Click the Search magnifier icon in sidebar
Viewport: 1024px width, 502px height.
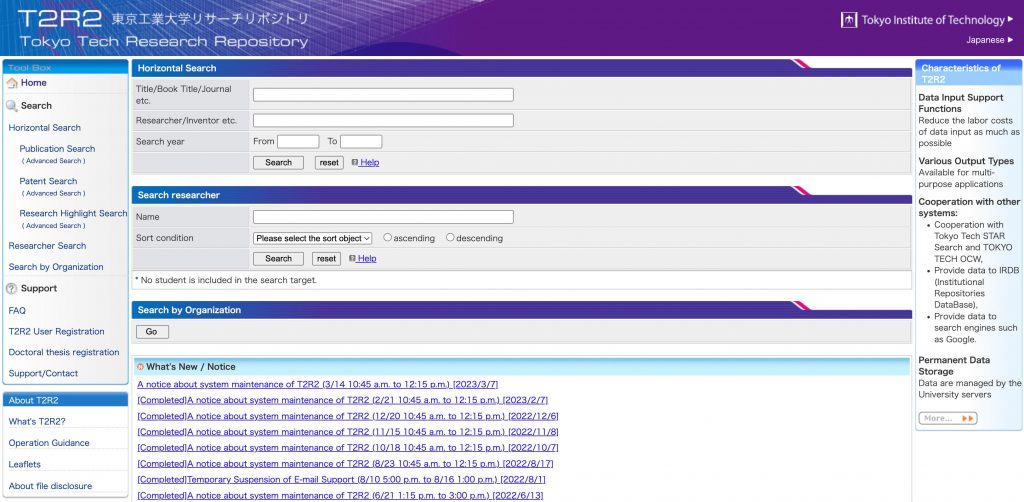point(12,106)
